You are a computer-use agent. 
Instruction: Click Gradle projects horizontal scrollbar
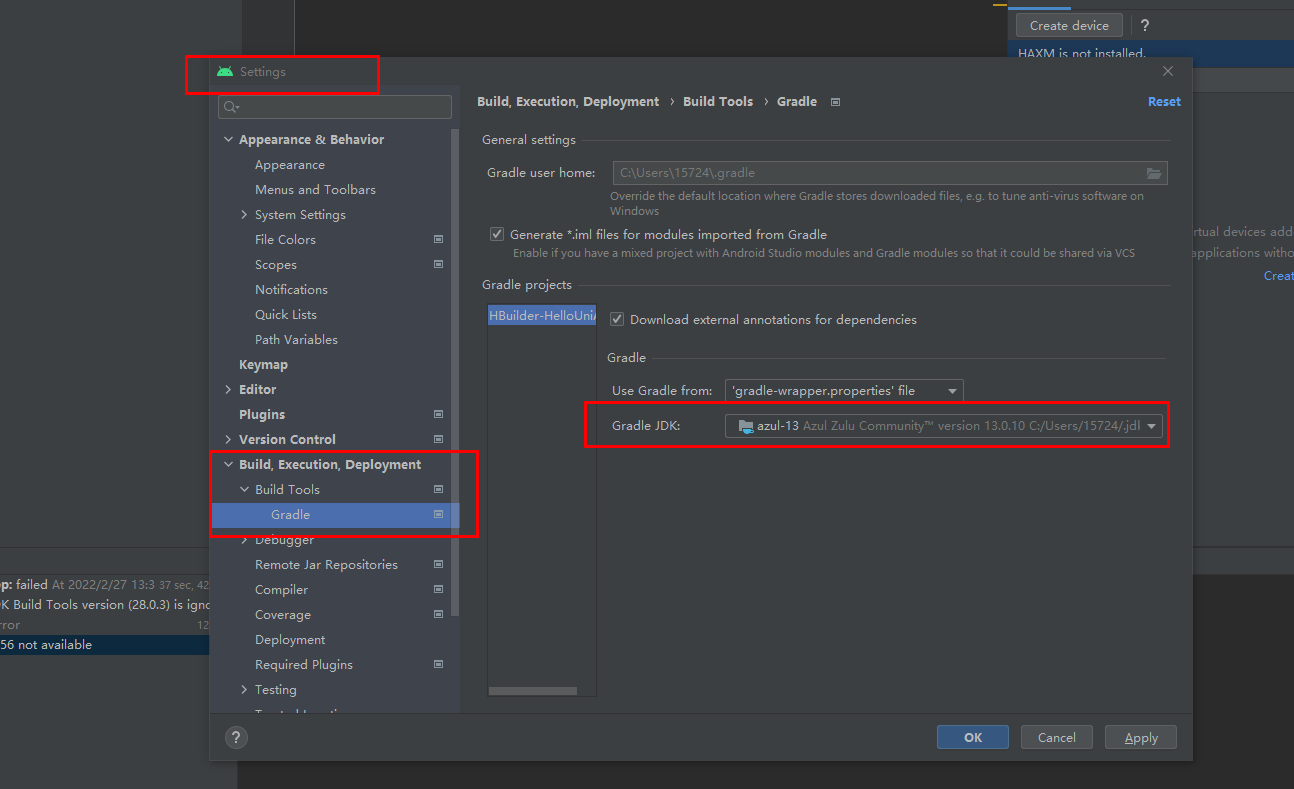coord(533,691)
